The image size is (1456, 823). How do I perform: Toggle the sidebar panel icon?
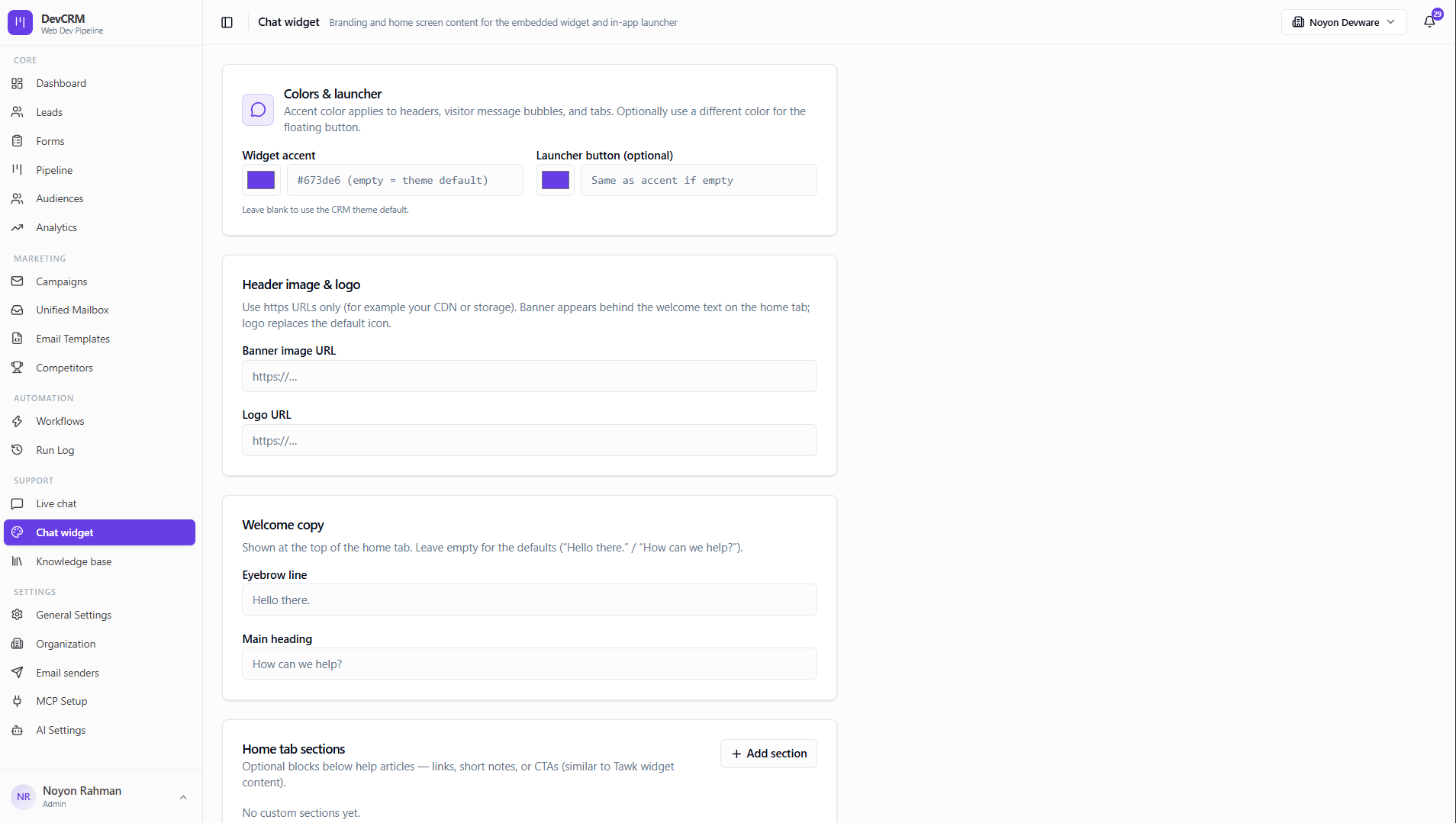tap(227, 22)
